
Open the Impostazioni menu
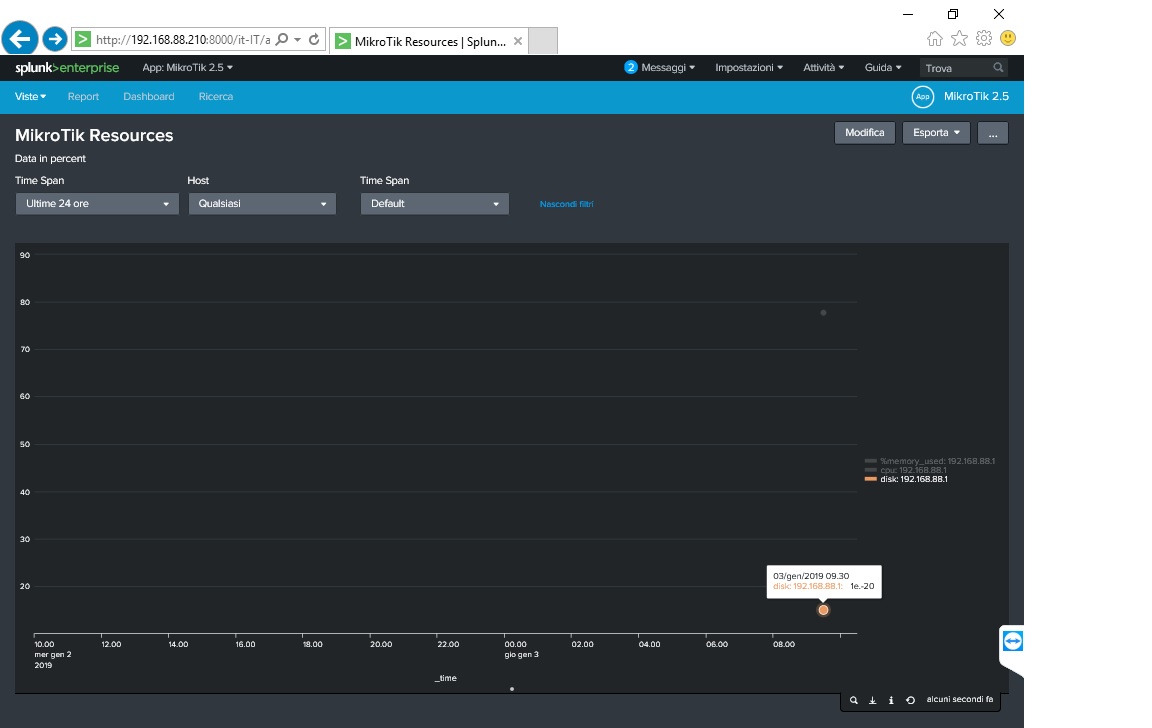pyautogui.click(x=749, y=68)
